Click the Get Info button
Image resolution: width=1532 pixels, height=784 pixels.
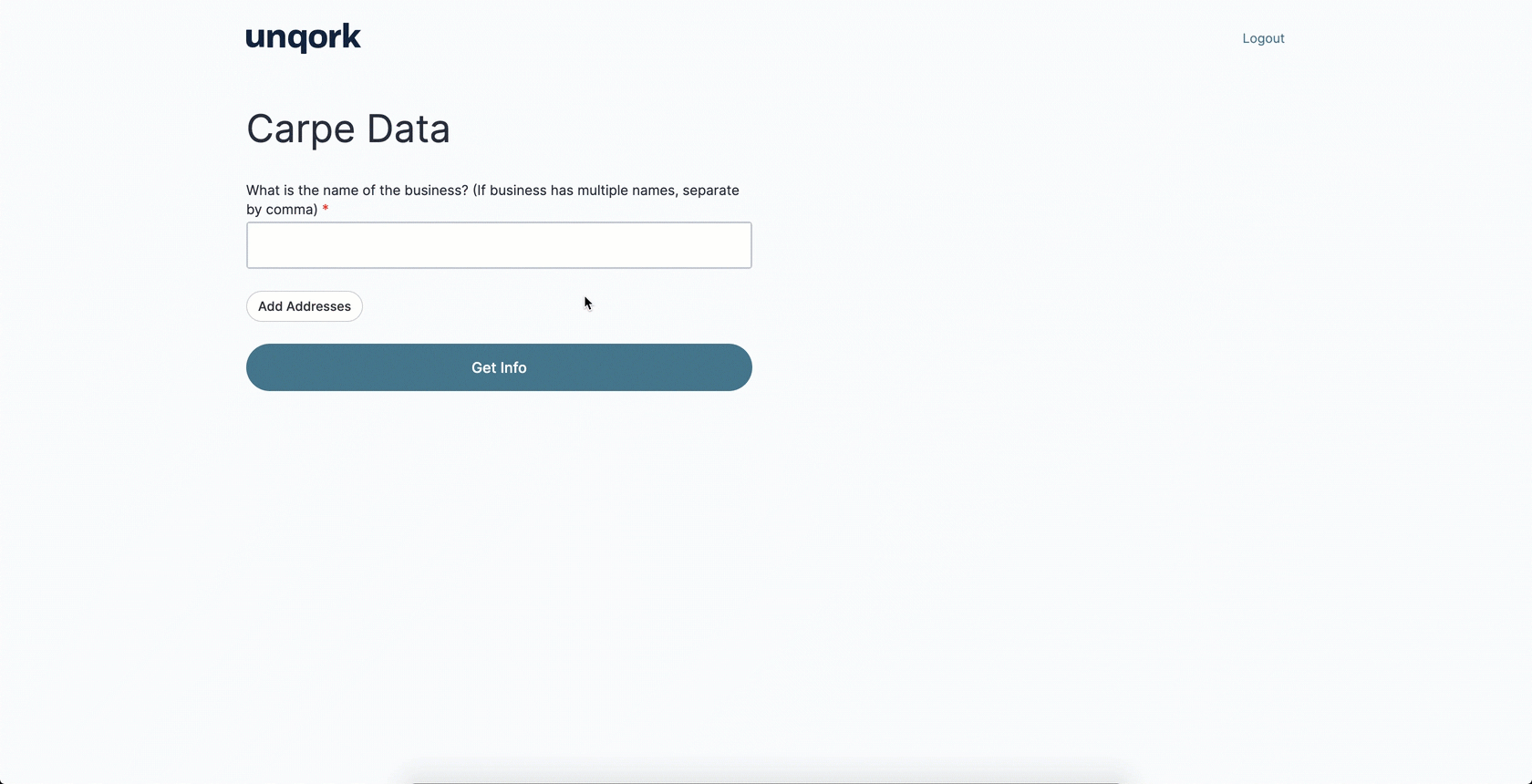click(x=499, y=367)
